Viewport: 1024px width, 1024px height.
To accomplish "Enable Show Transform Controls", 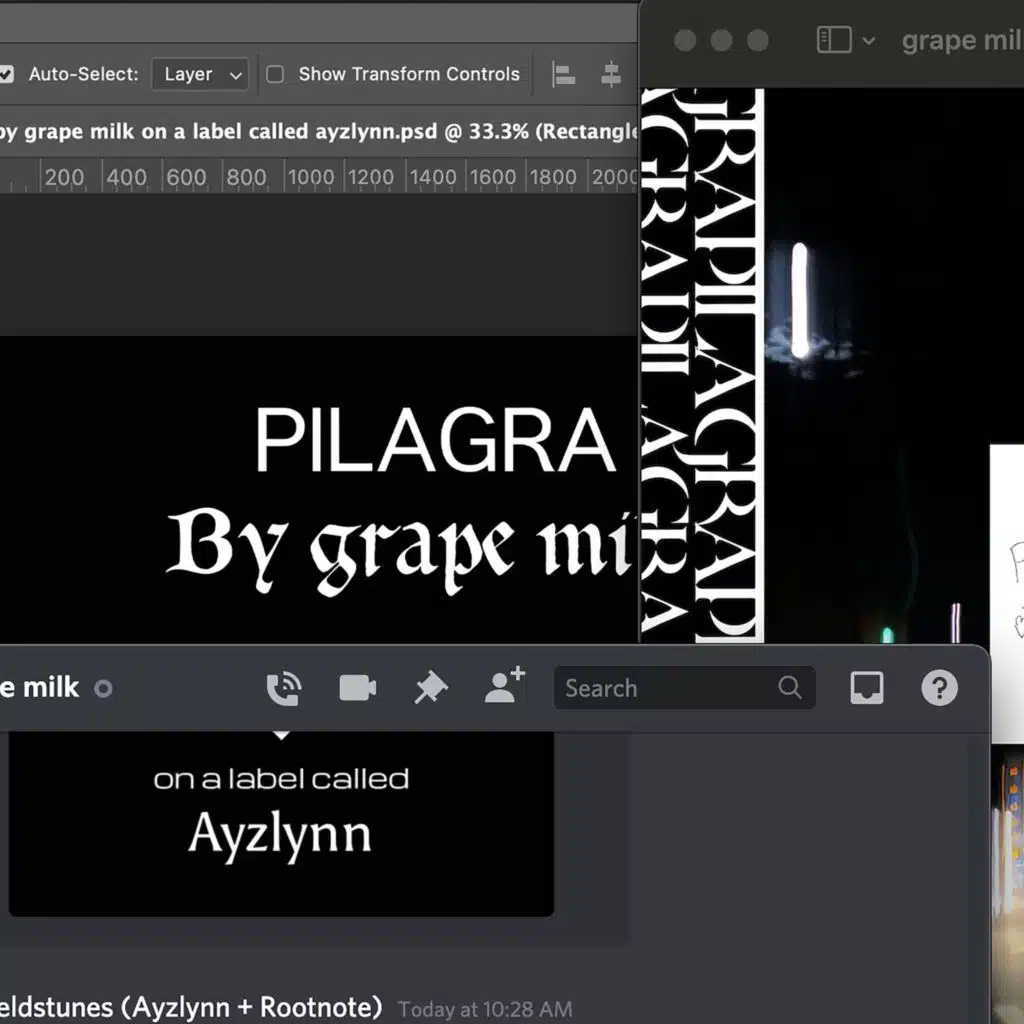I will 274,74.
